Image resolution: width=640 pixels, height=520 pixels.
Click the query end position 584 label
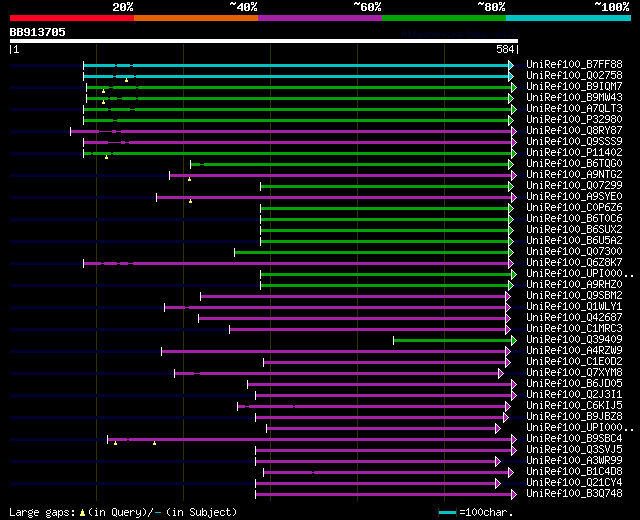coord(505,49)
